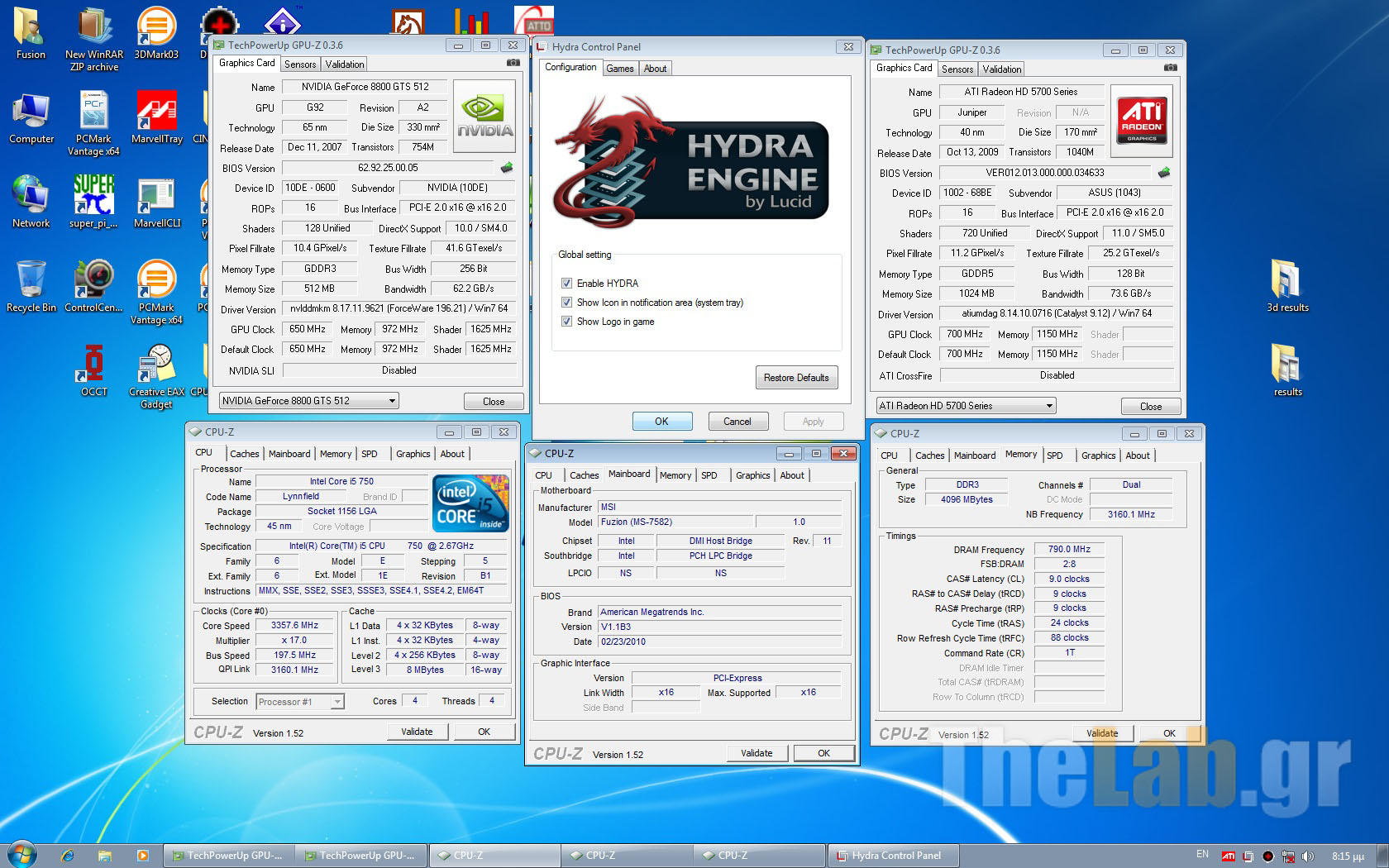The image size is (1389, 868).
Task: Launch Internet Explorer from taskbar
Action: (x=67, y=856)
